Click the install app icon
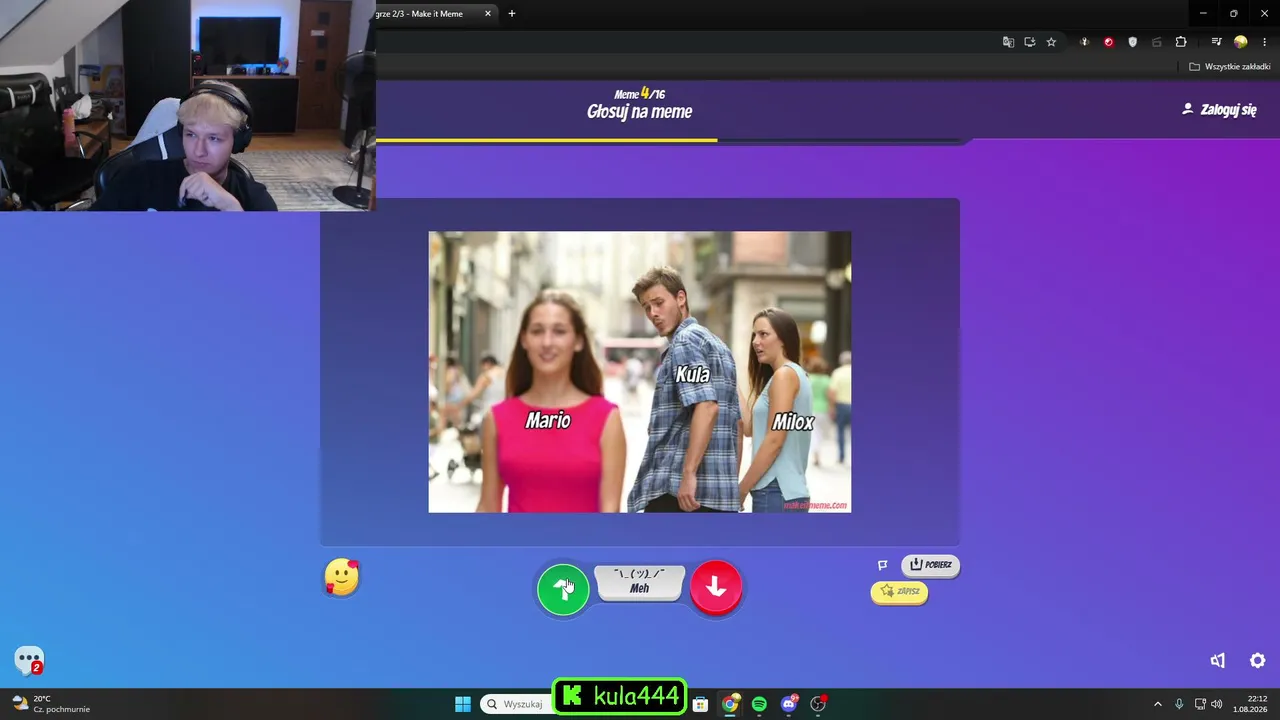 click(x=1030, y=42)
